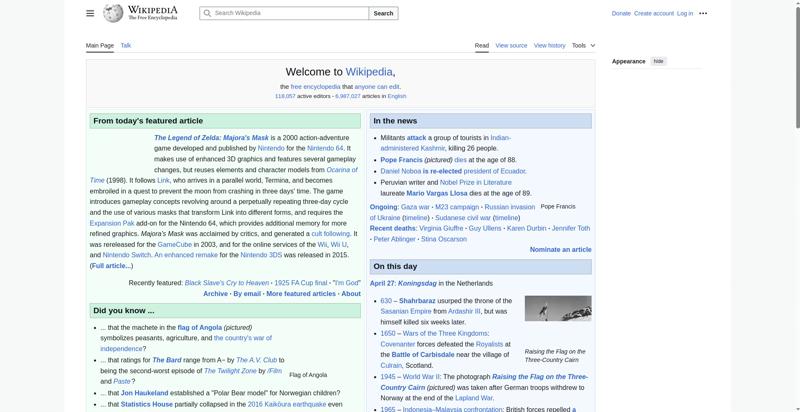
Task: Click the Stina Oscarson link
Action: click(x=444, y=239)
